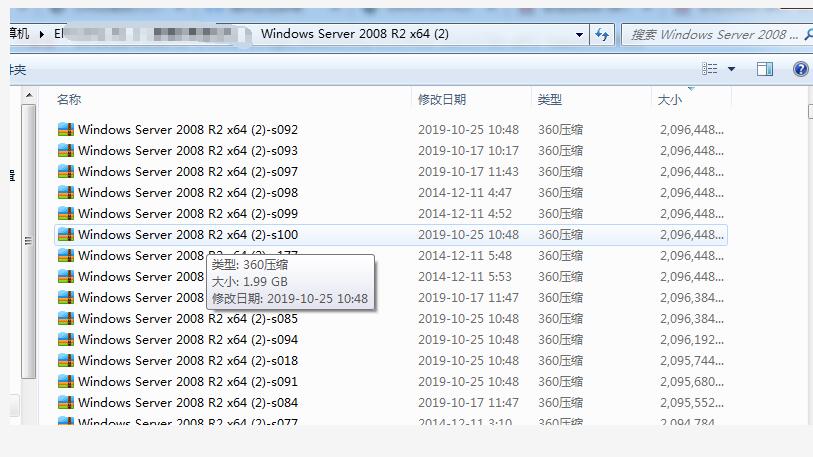Click the archive icon of the s018 file
Screen dimensions: 813x457
pyautogui.click(x=66, y=361)
